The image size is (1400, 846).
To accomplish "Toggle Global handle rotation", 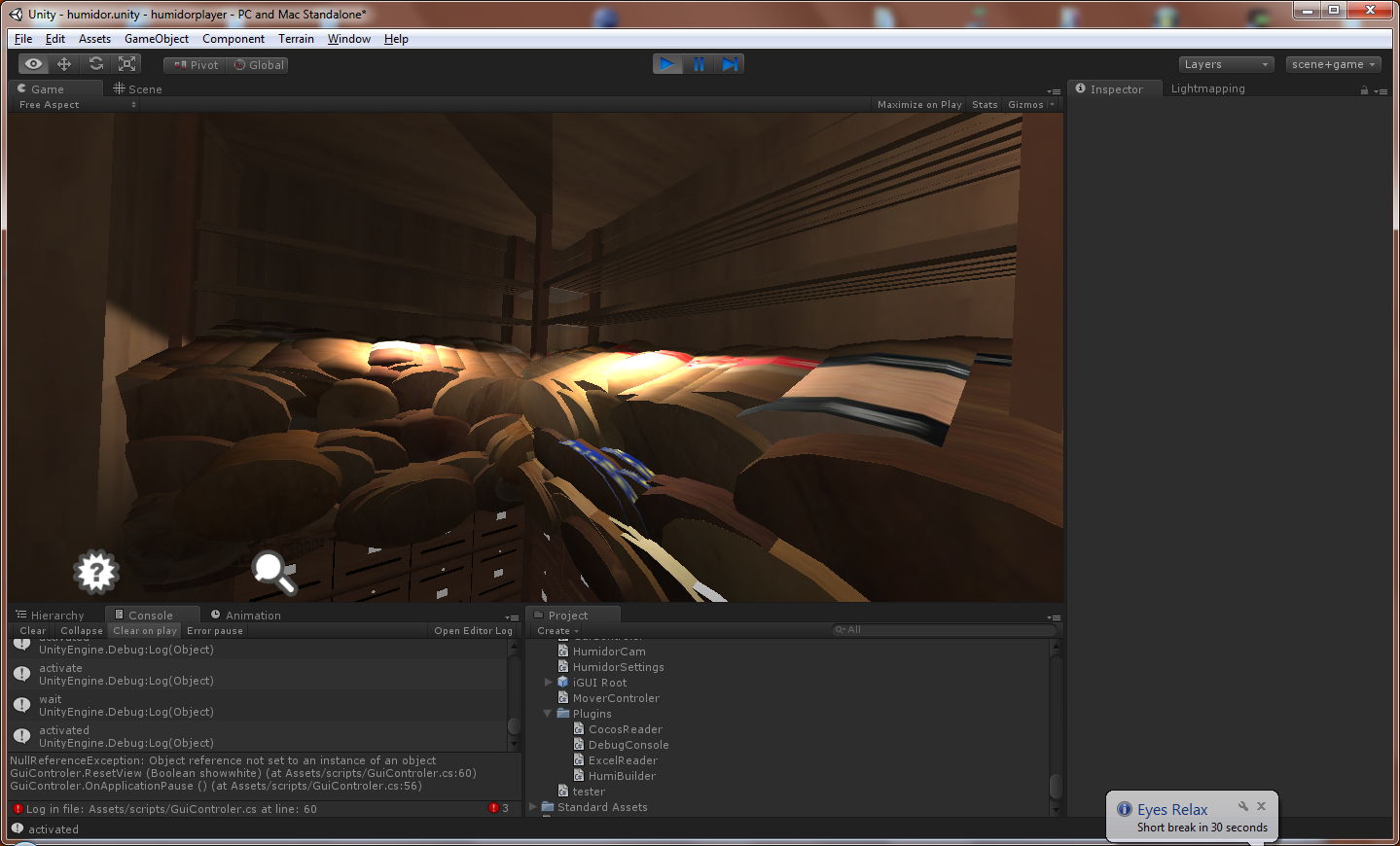I will coord(258,65).
